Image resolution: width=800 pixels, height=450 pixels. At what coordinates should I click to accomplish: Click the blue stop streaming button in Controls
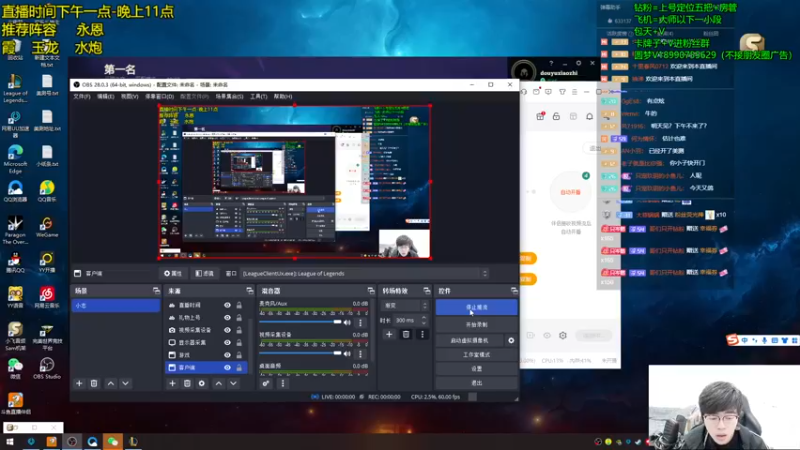477,307
